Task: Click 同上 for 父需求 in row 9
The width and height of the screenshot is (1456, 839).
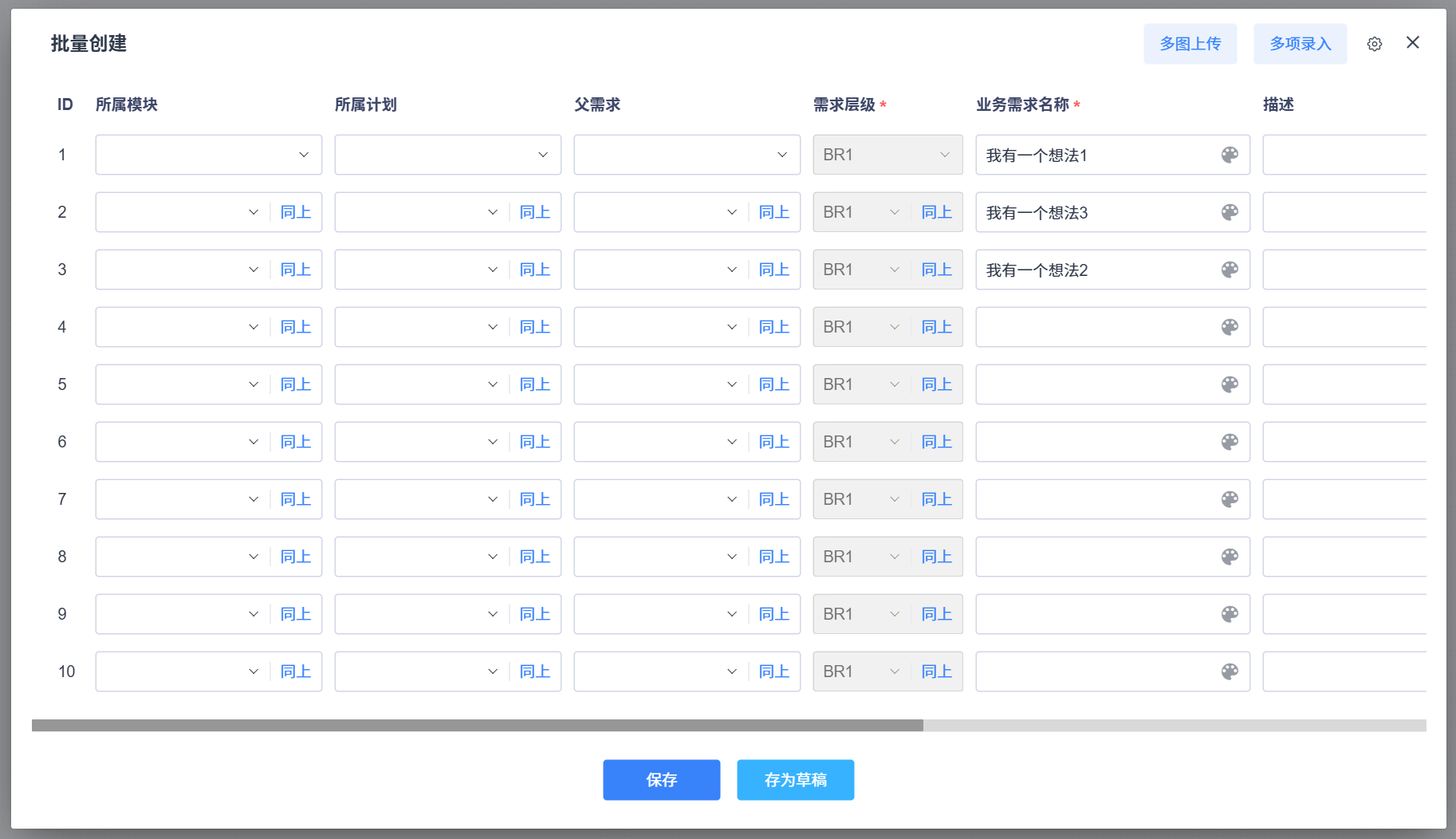Action: 774,614
